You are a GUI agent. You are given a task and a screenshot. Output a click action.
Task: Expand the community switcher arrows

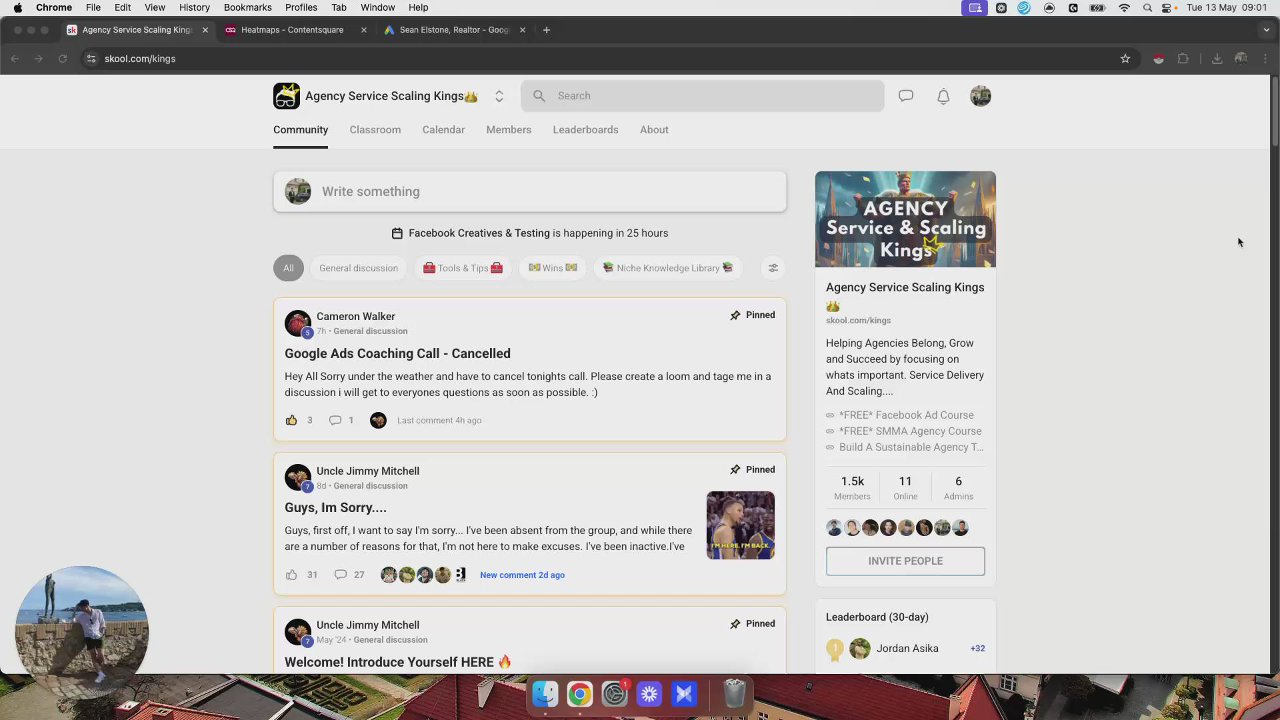[x=499, y=96]
